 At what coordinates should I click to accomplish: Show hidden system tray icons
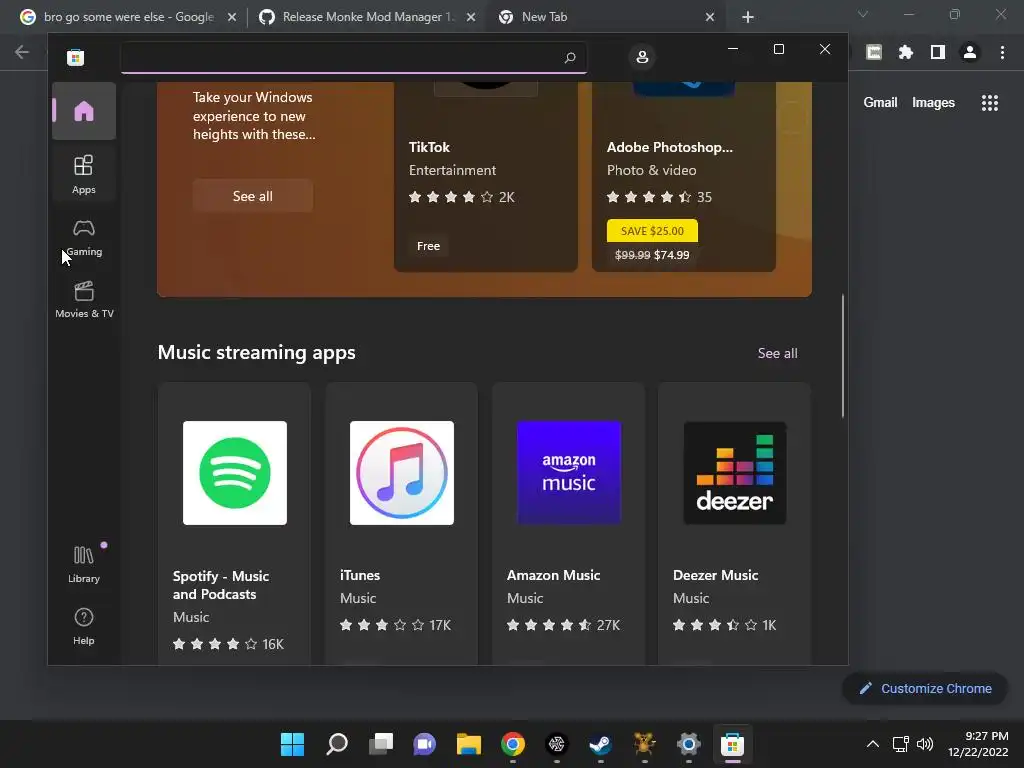click(x=872, y=744)
